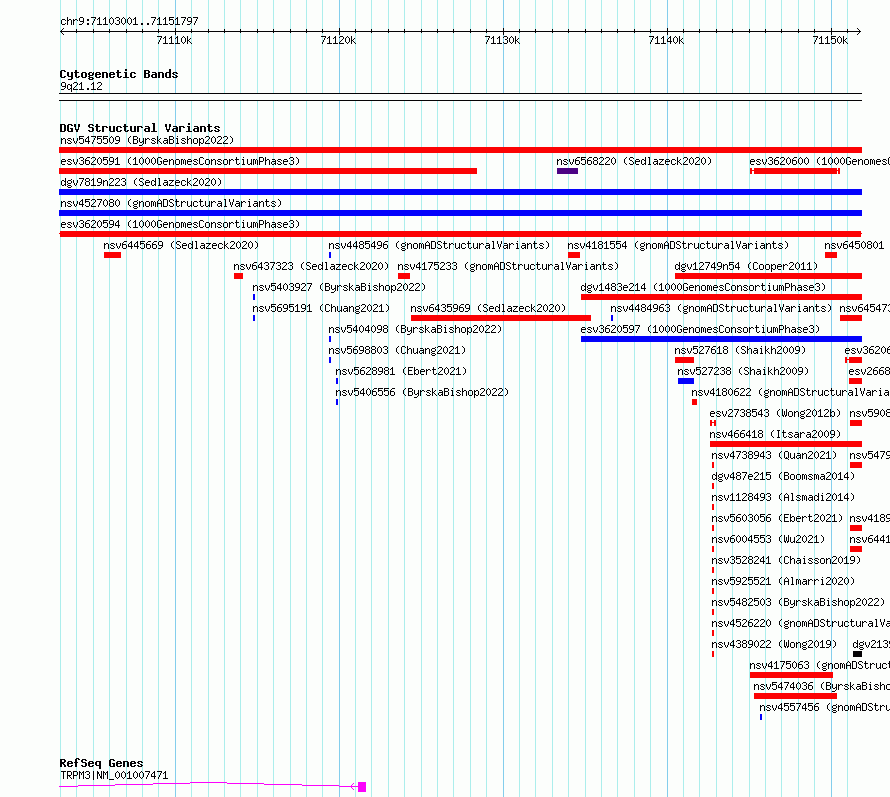Image resolution: width=890 pixels, height=797 pixels.
Task: Open esv2738543 (Wong2012b) label
Action: pyautogui.click(x=775, y=413)
